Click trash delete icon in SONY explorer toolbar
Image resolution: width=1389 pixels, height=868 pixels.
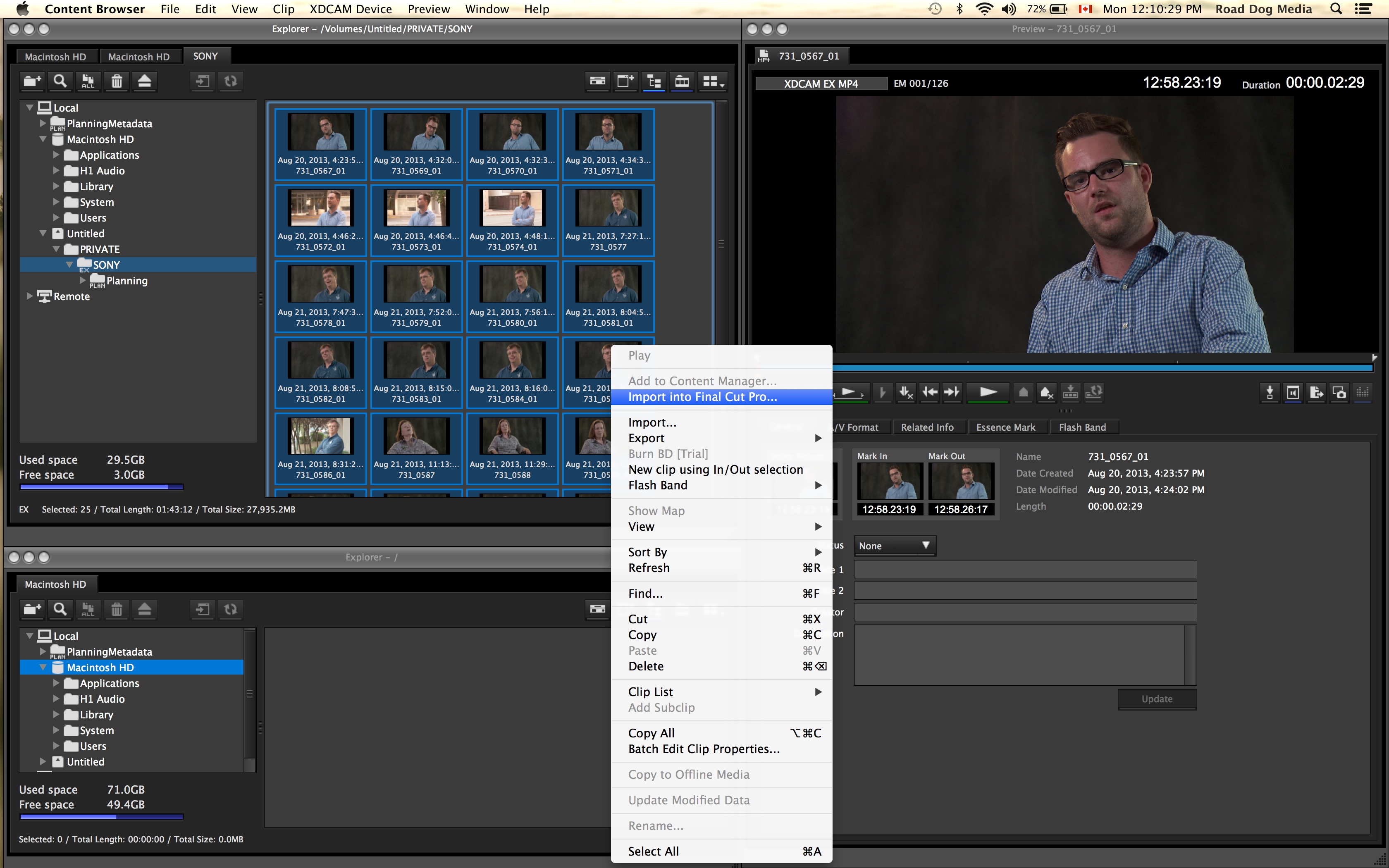point(117,81)
